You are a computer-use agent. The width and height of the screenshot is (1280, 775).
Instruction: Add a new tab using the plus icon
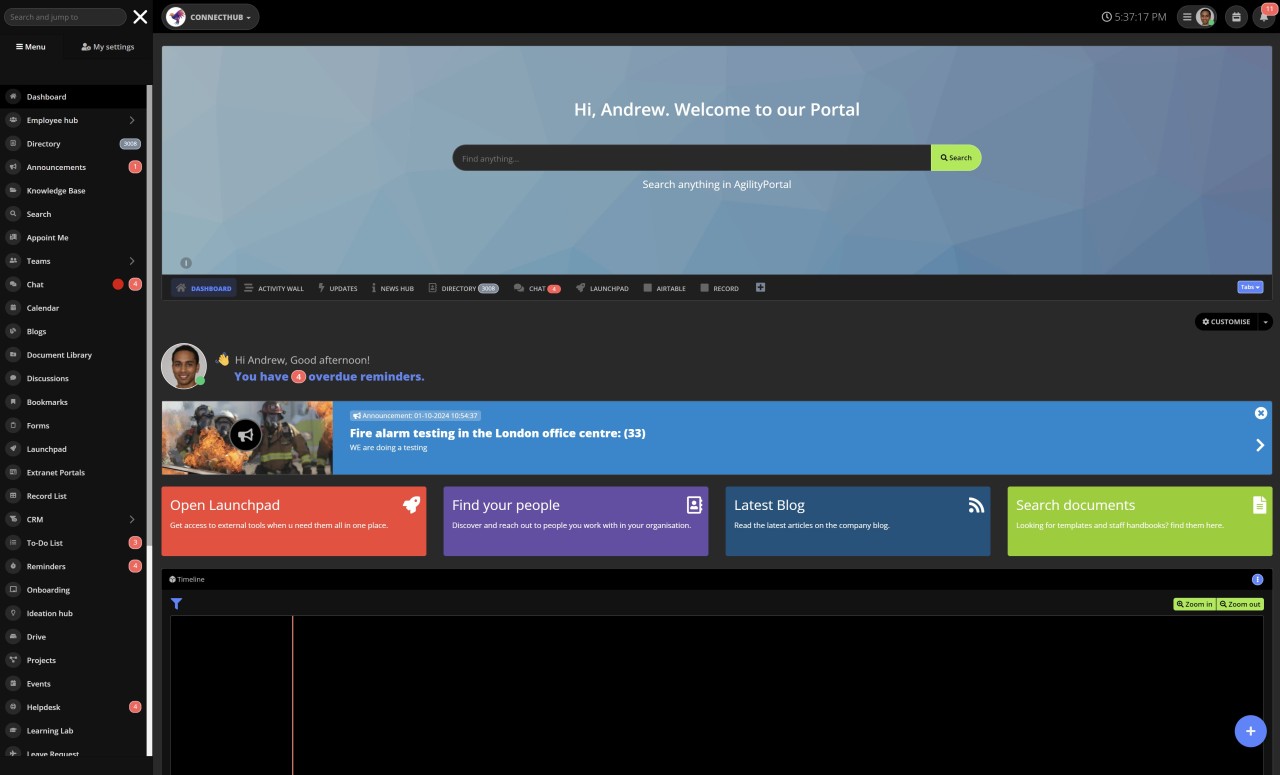760,287
